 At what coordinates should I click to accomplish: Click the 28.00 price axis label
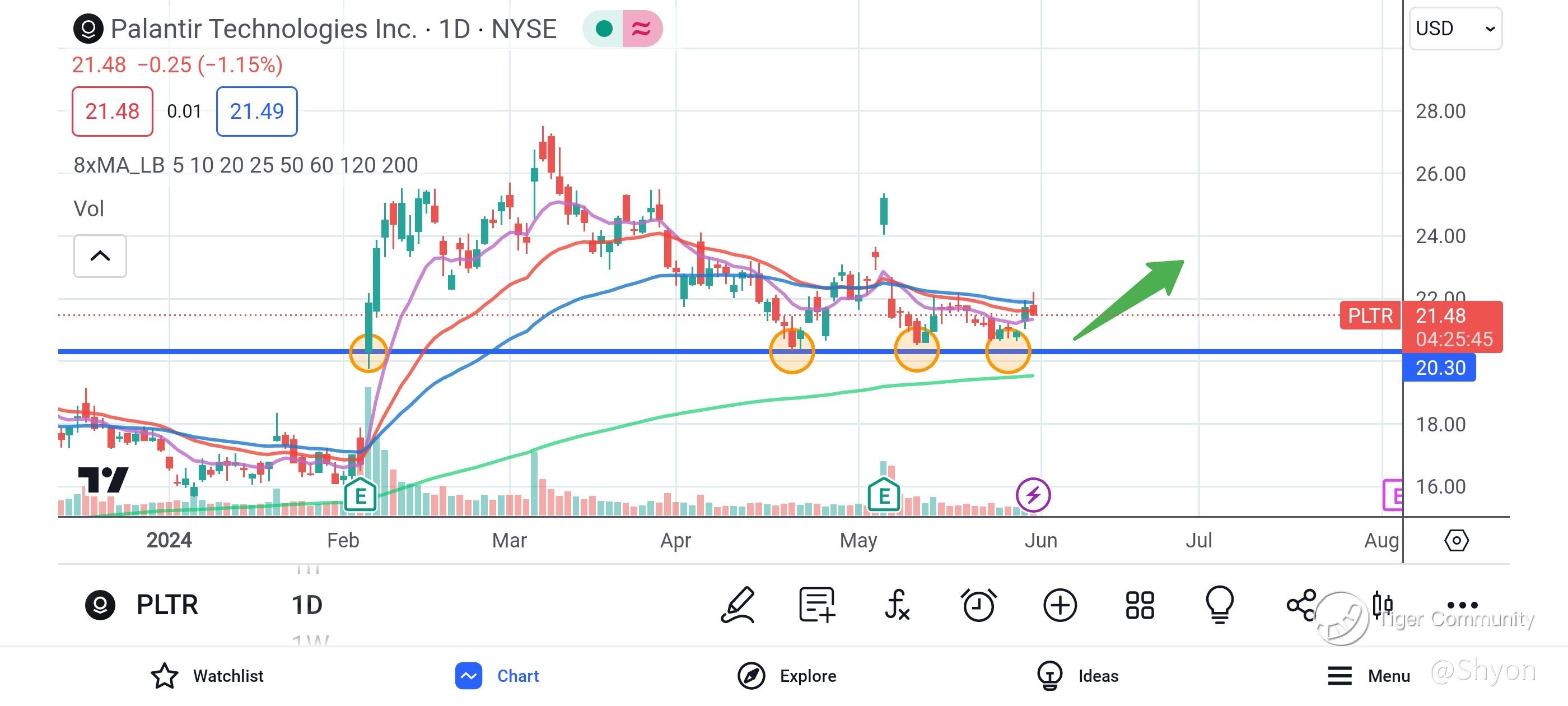1440,112
